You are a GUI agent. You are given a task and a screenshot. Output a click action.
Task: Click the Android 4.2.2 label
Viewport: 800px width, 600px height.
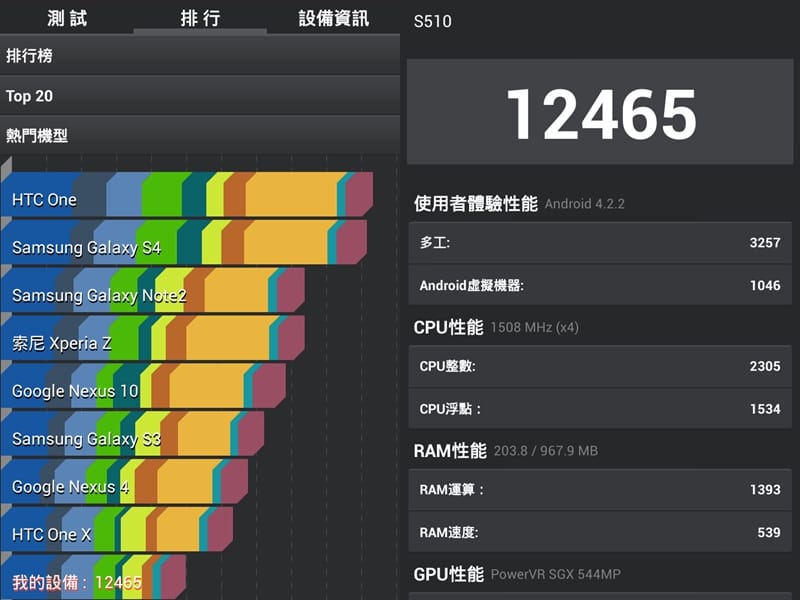(585, 204)
